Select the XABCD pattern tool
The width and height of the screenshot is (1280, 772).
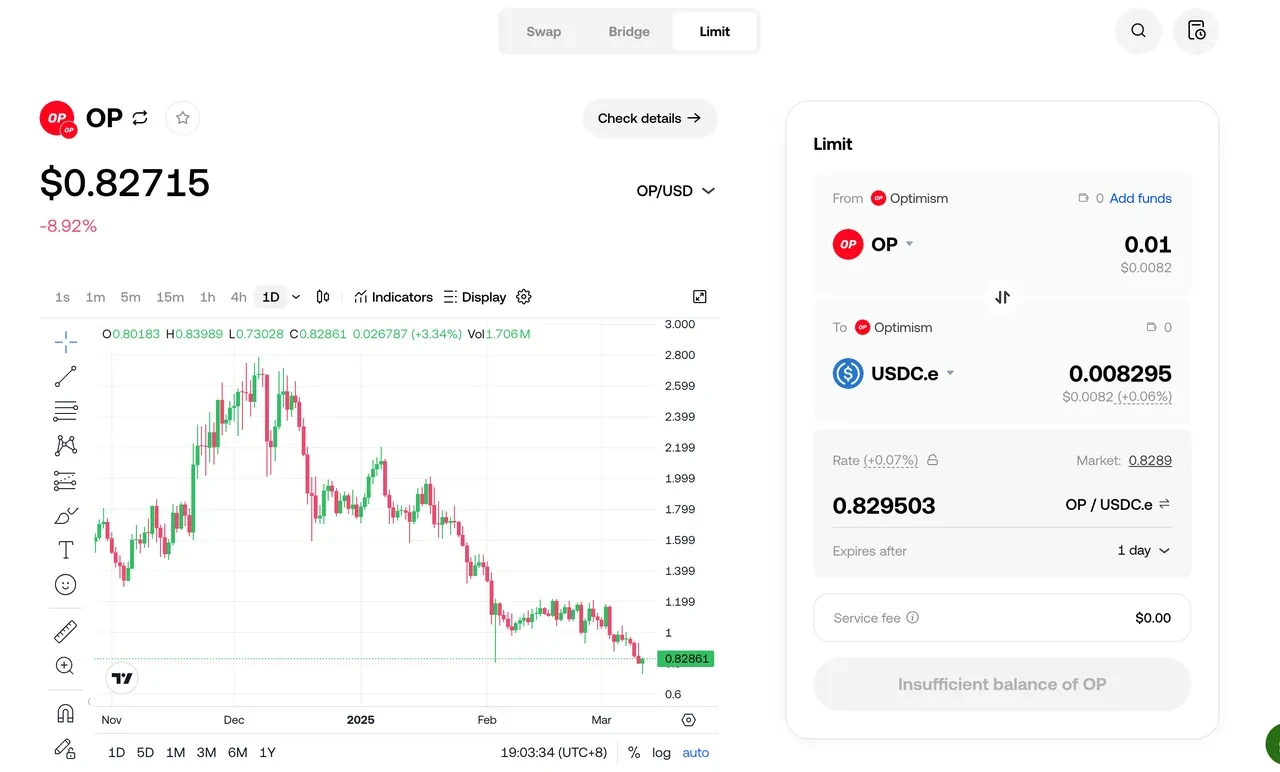[x=66, y=446]
